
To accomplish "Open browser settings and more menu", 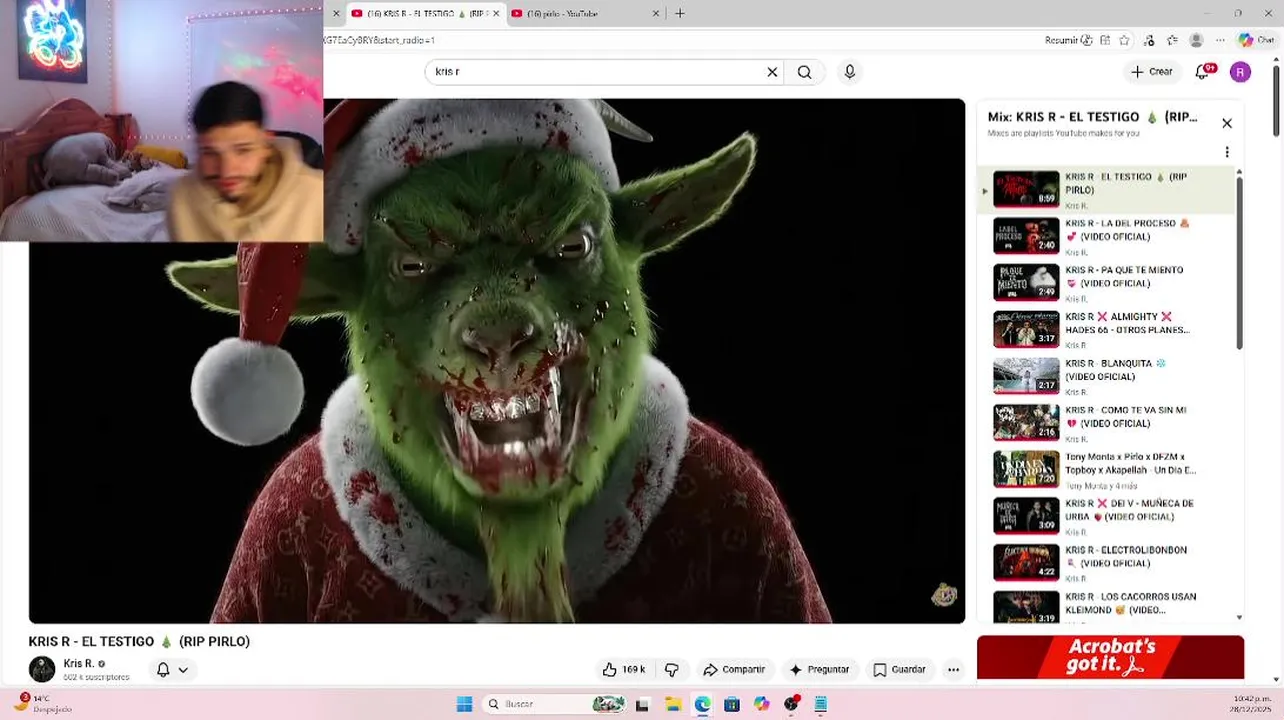I will [1220, 40].
